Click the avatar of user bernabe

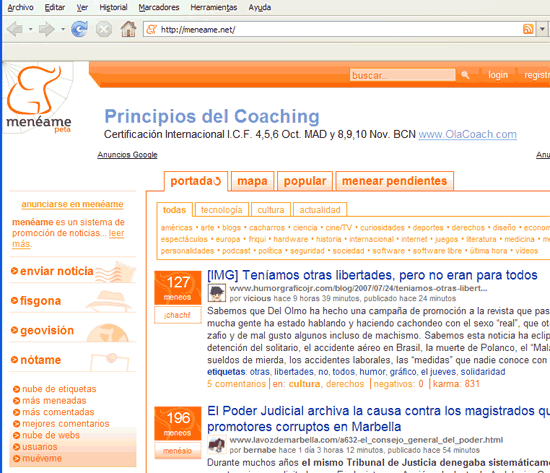click(216, 445)
